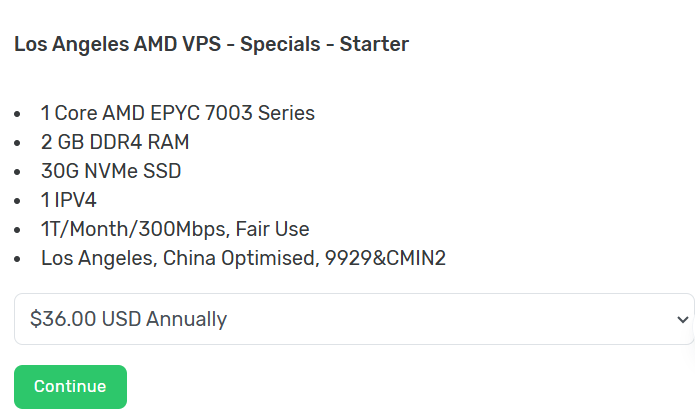Click the 30G NVMe SSD line
Viewport: 695px width, 417px height.
(111, 171)
